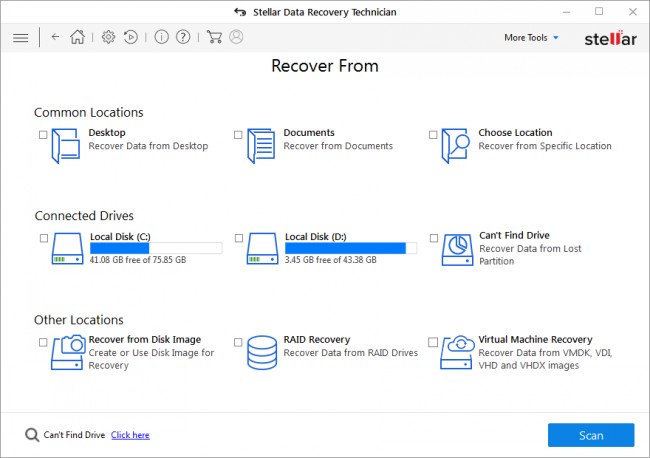650x458 pixels.
Task: Open the information icon
Action: coord(161,37)
